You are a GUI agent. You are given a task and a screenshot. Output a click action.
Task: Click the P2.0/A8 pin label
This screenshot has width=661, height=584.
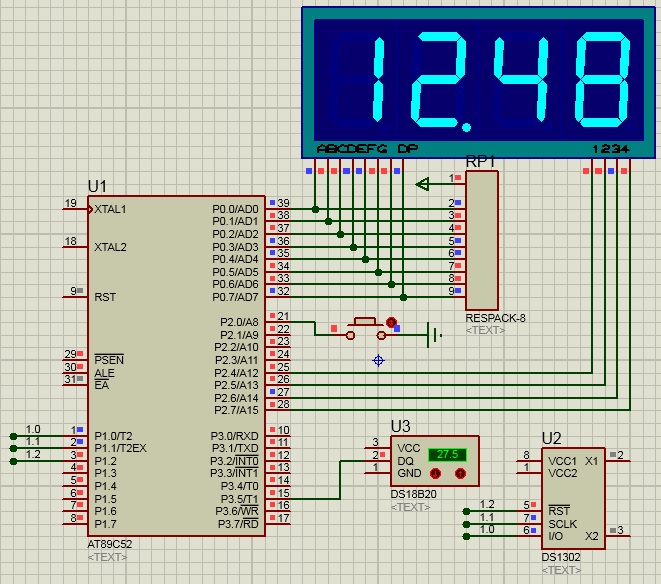point(239,322)
